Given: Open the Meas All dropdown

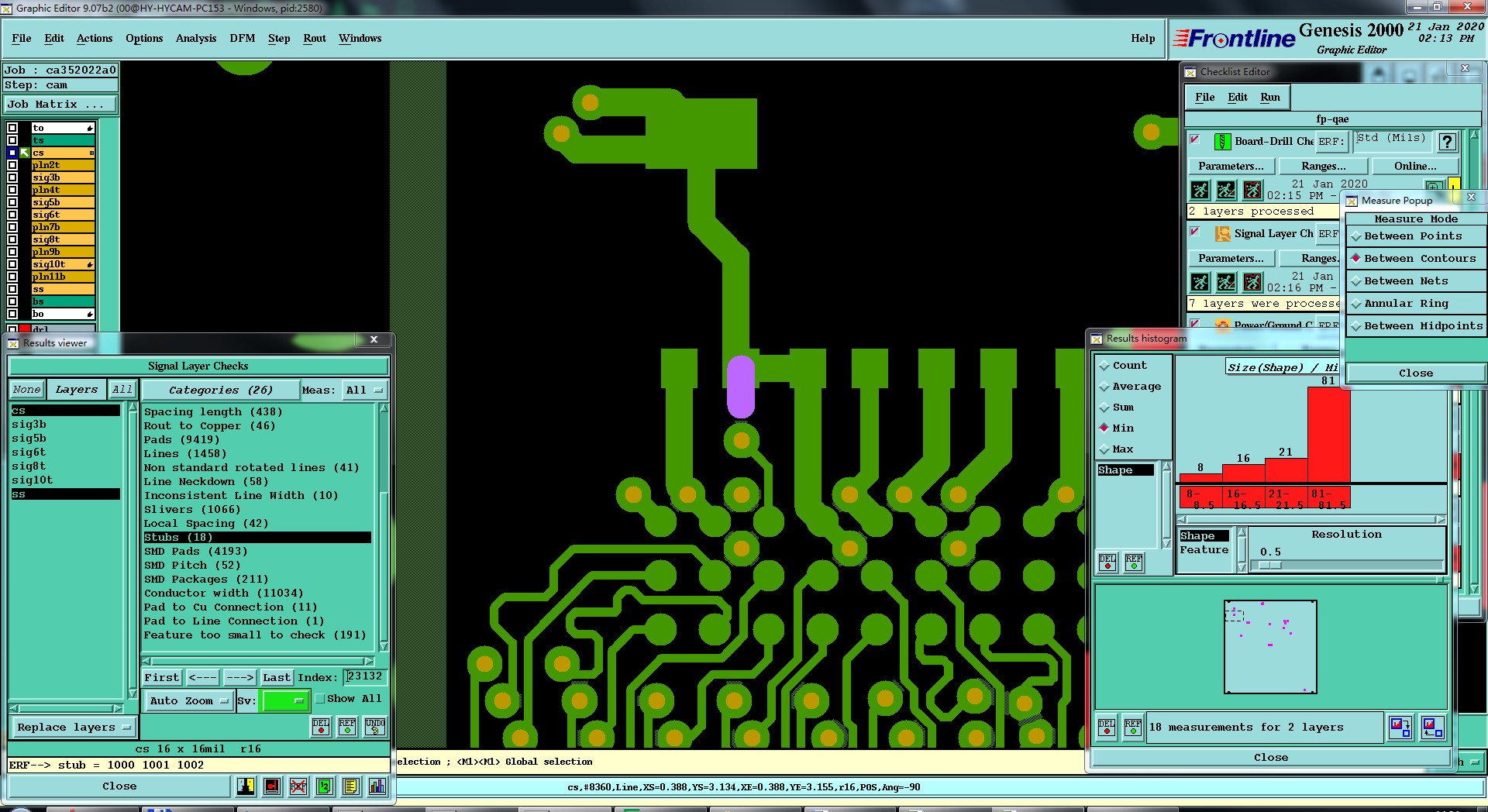Looking at the screenshot, I should tap(365, 390).
